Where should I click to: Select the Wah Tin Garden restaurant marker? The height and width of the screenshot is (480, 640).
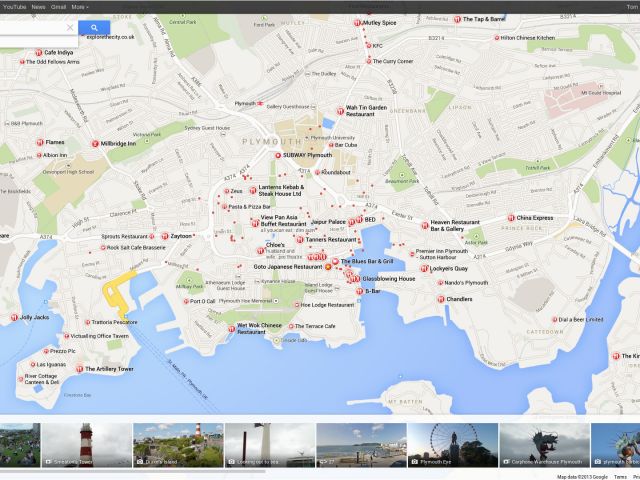(340, 111)
